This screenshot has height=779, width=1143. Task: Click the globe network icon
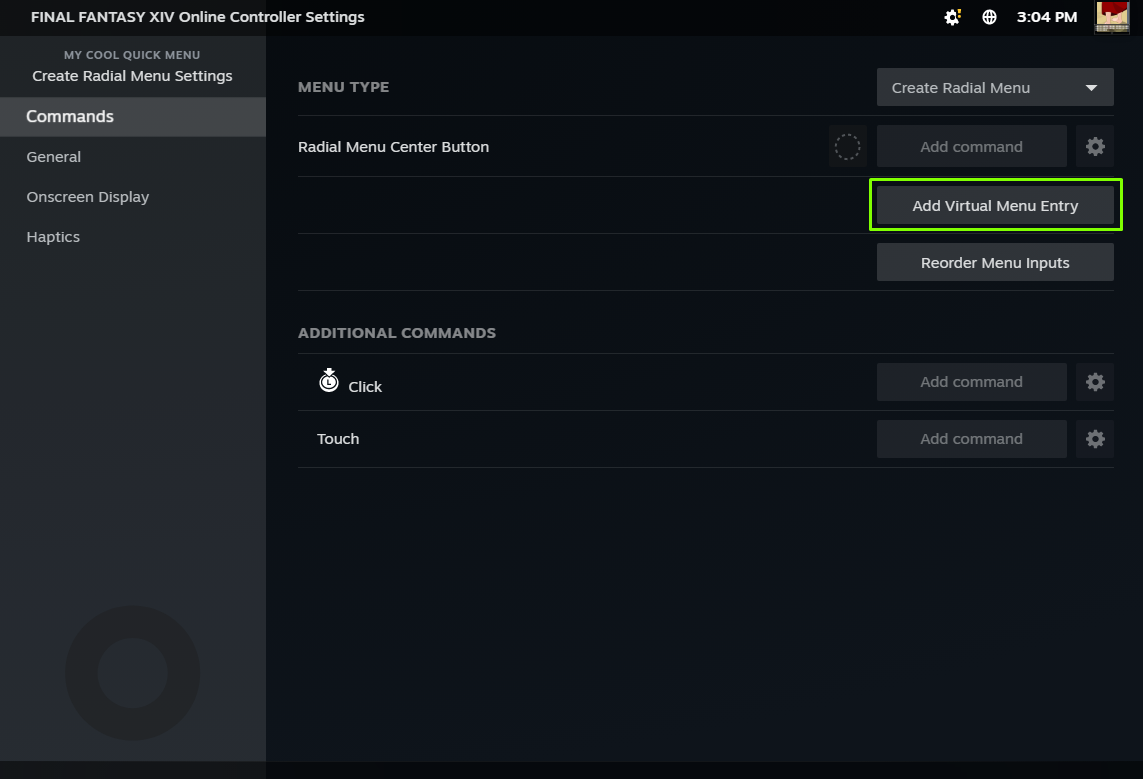(989, 17)
